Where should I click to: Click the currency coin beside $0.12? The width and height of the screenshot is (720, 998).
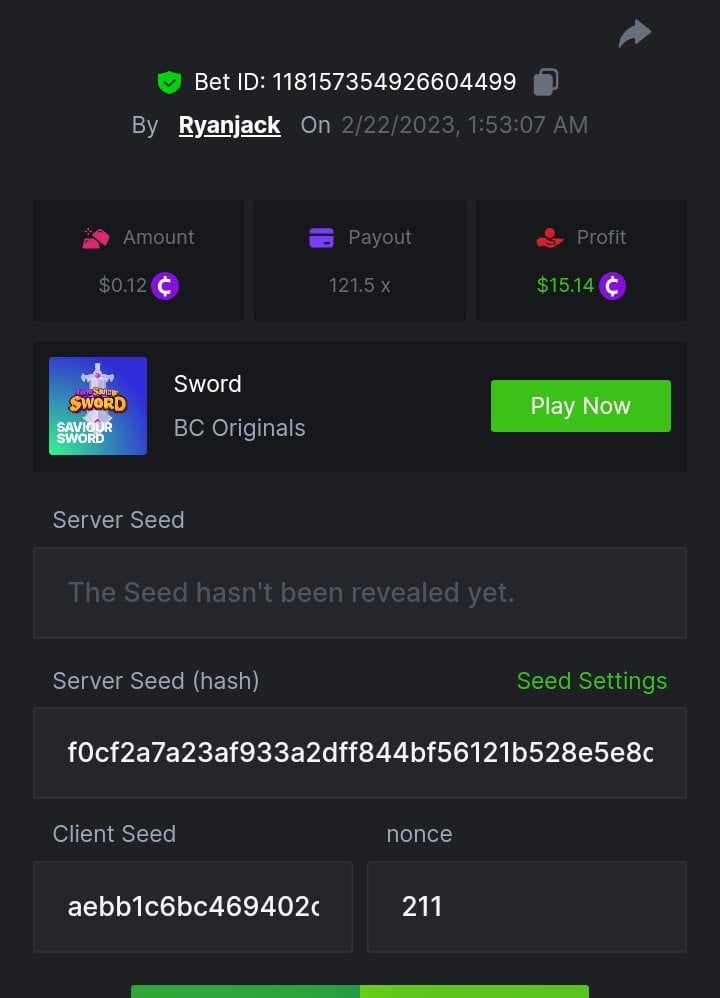point(165,286)
